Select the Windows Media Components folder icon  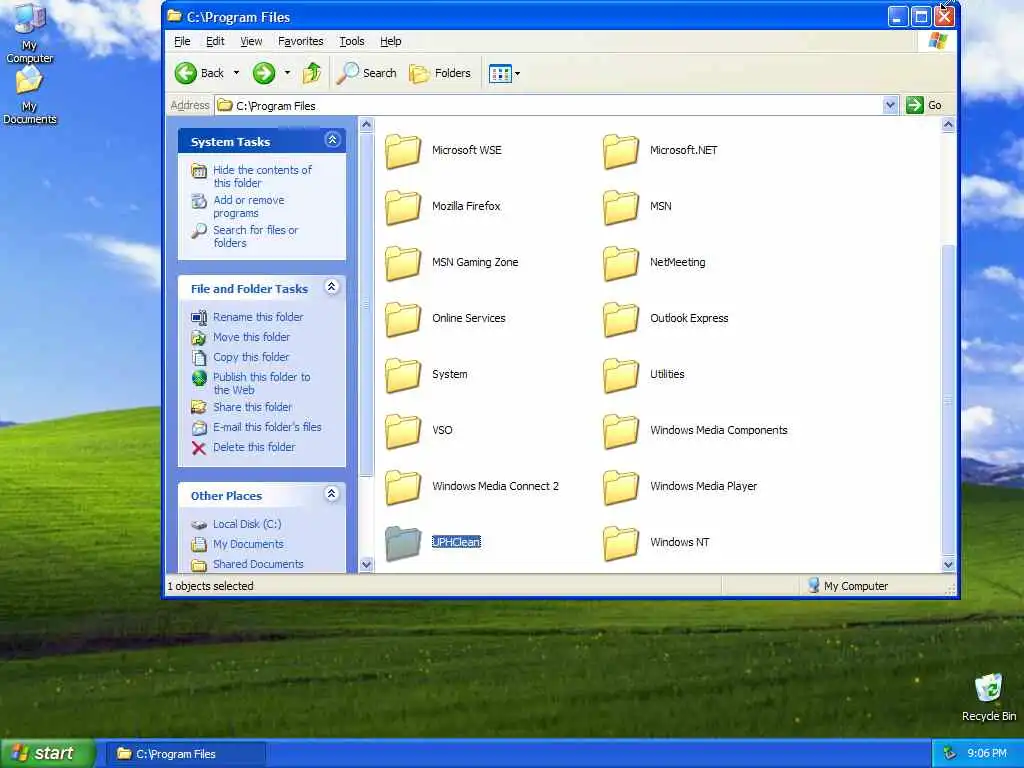point(620,432)
